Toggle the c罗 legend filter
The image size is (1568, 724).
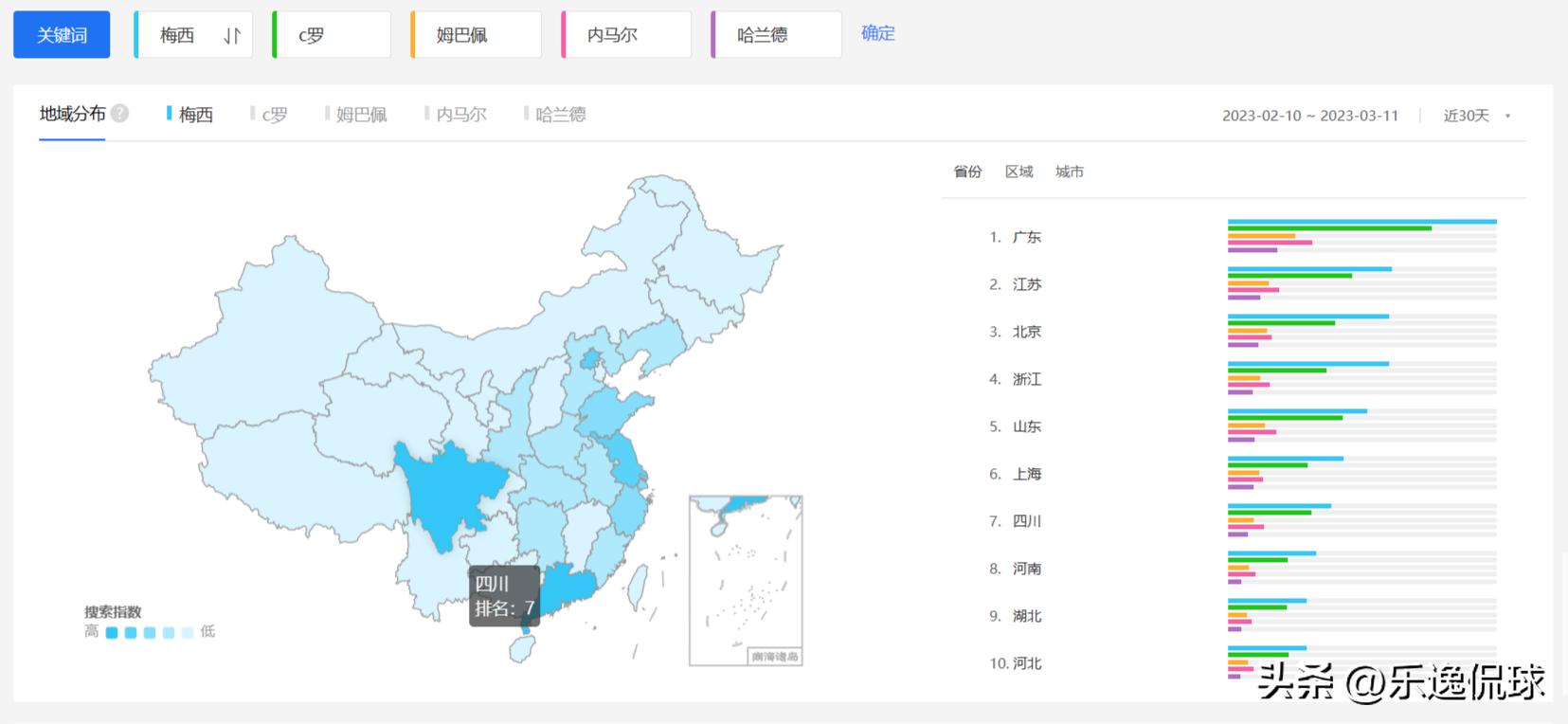(x=269, y=115)
